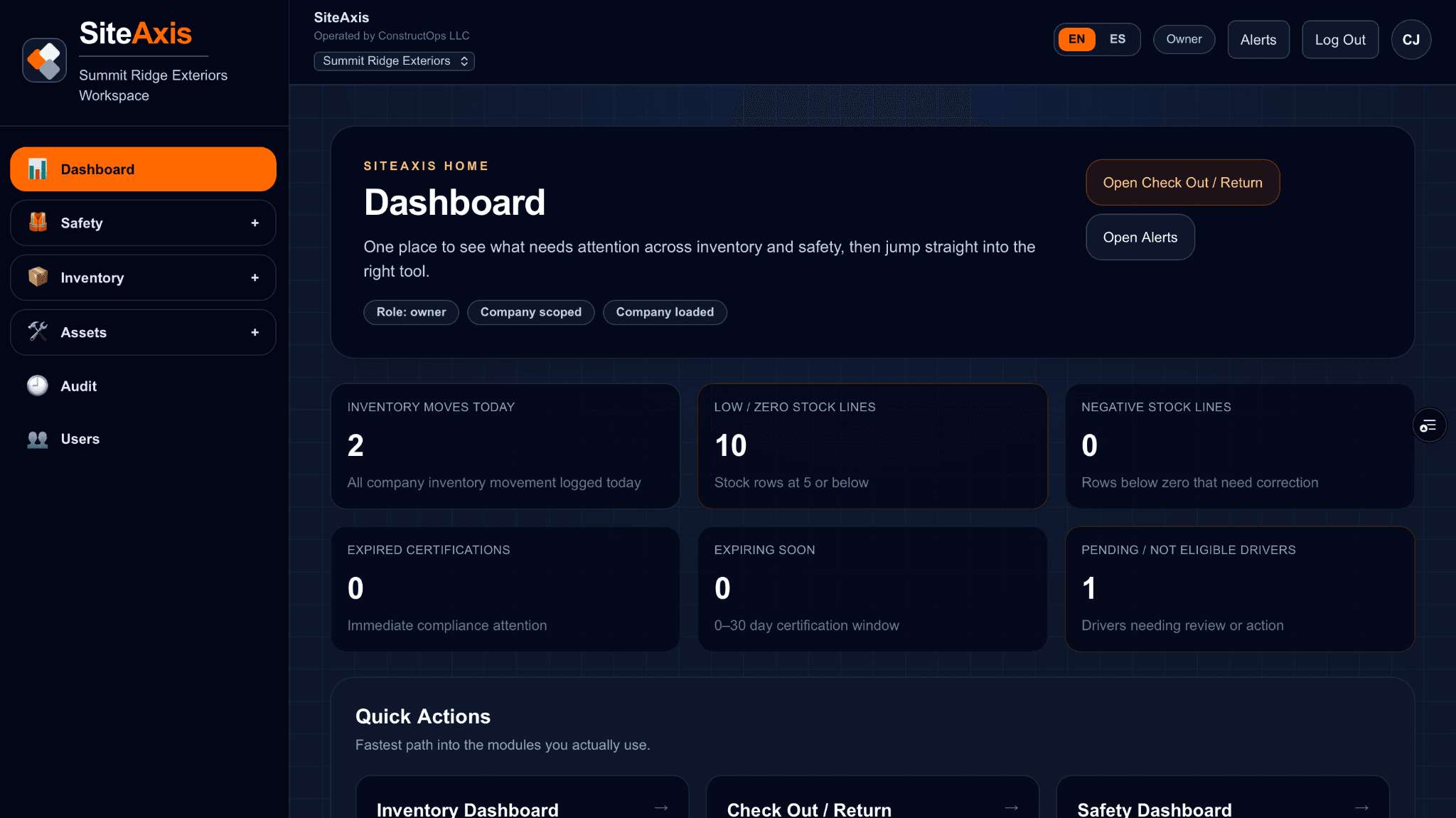
Task: Click the Company scoped chip
Action: coord(530,312)
